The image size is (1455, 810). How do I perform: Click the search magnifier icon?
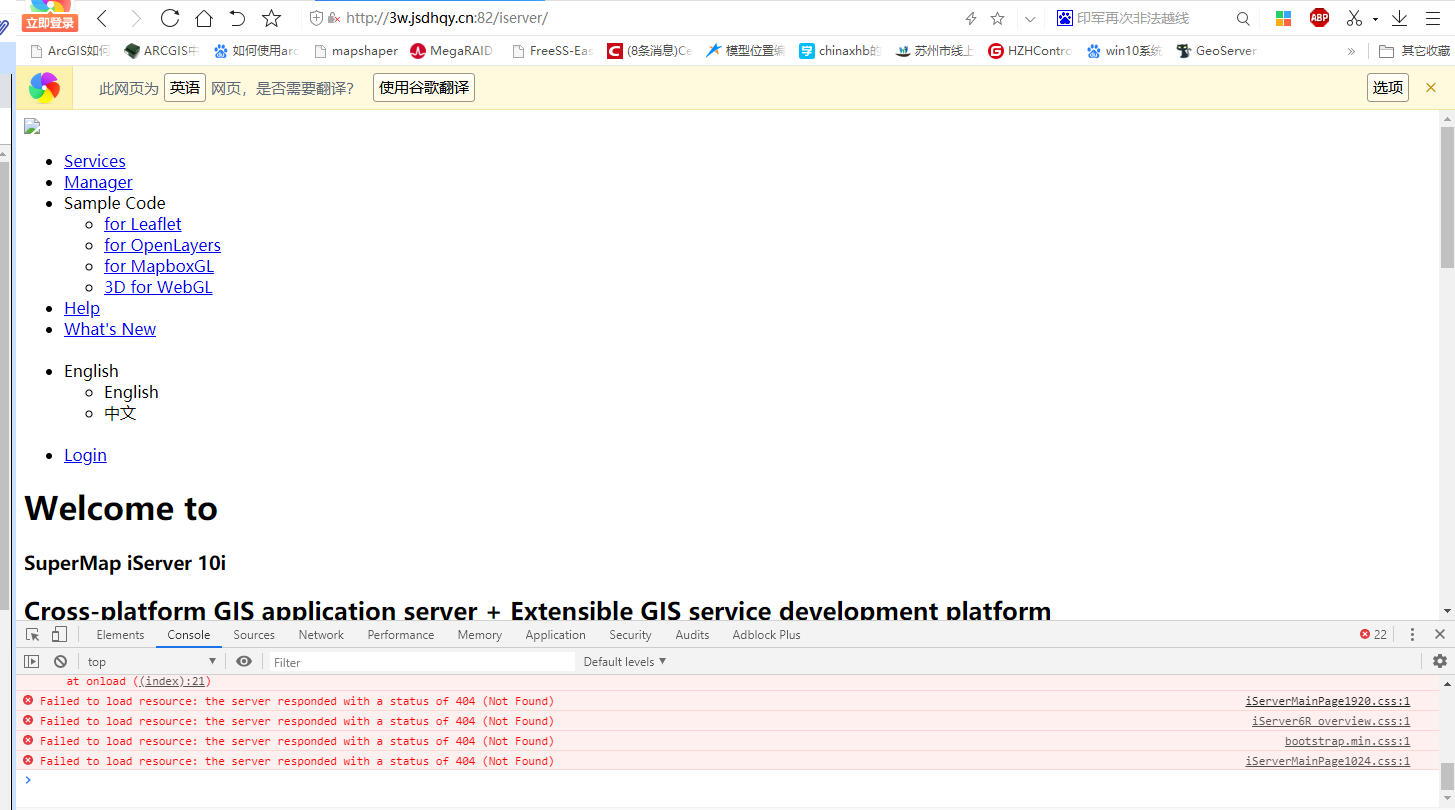(x=1243, y=18)
